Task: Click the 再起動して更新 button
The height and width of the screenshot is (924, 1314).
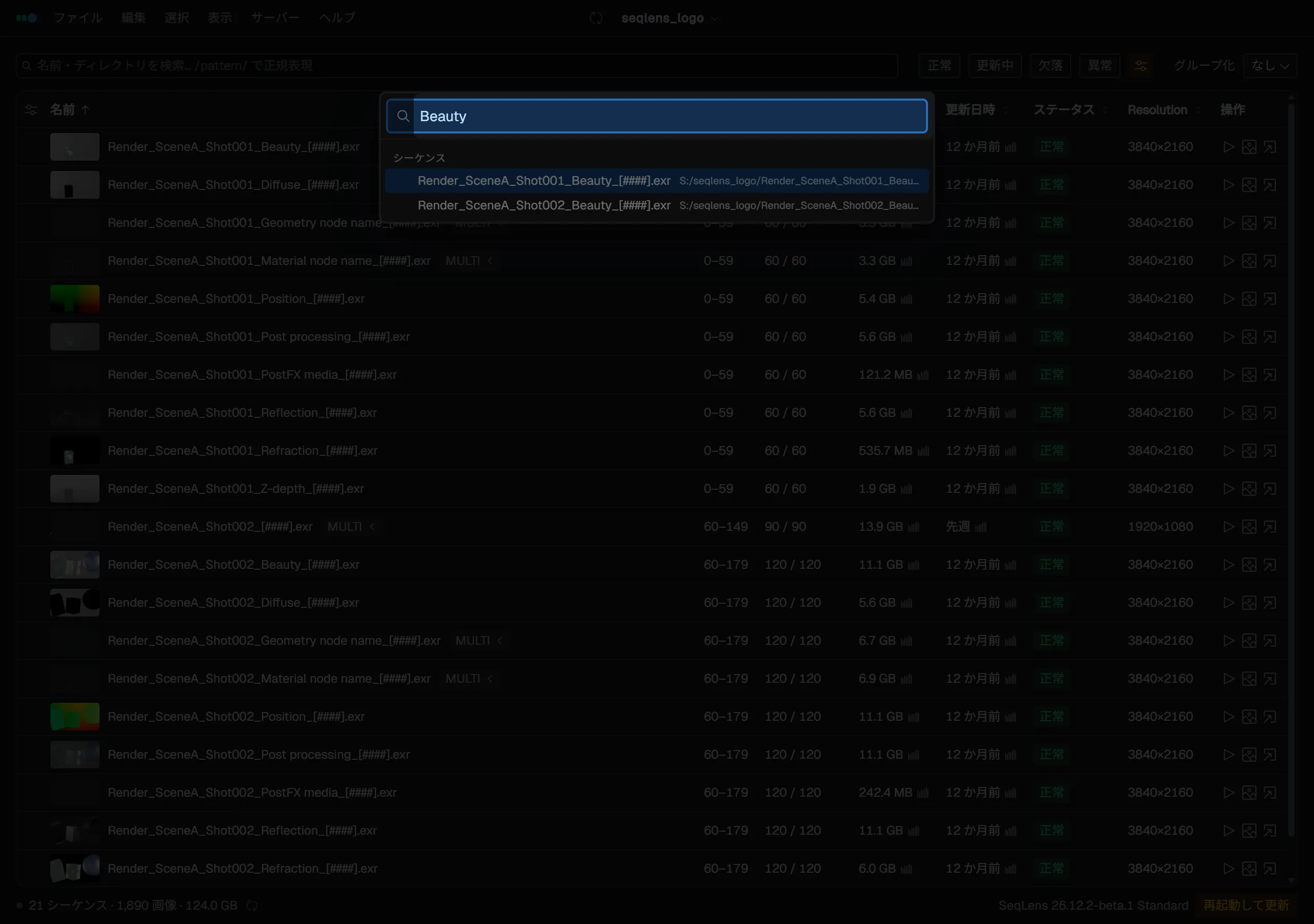Action: pyautogui.click(x=1246, y=905)
